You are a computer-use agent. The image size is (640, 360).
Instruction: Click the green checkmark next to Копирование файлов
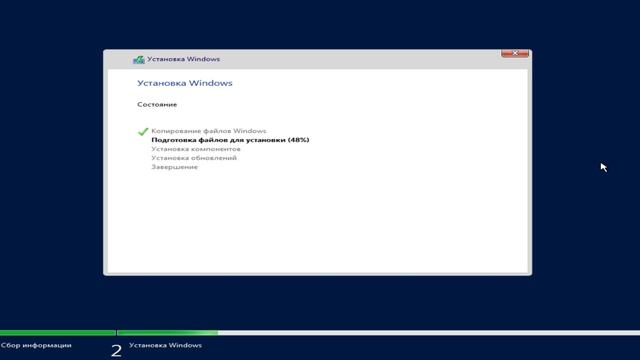tap(143, 131)
